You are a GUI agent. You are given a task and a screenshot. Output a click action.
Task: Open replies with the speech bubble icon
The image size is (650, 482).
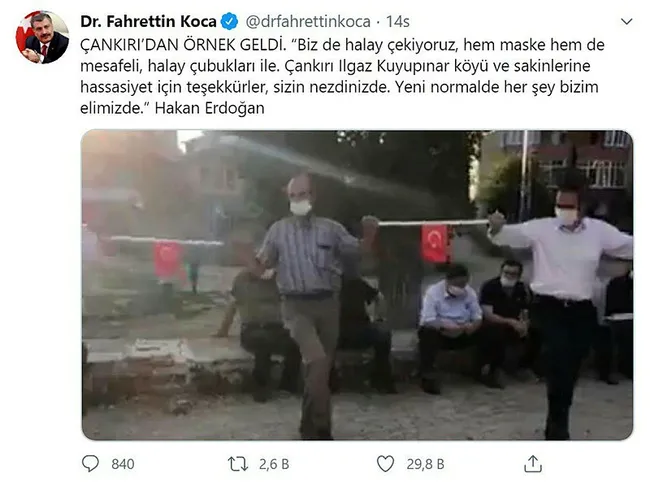[90, 464]
